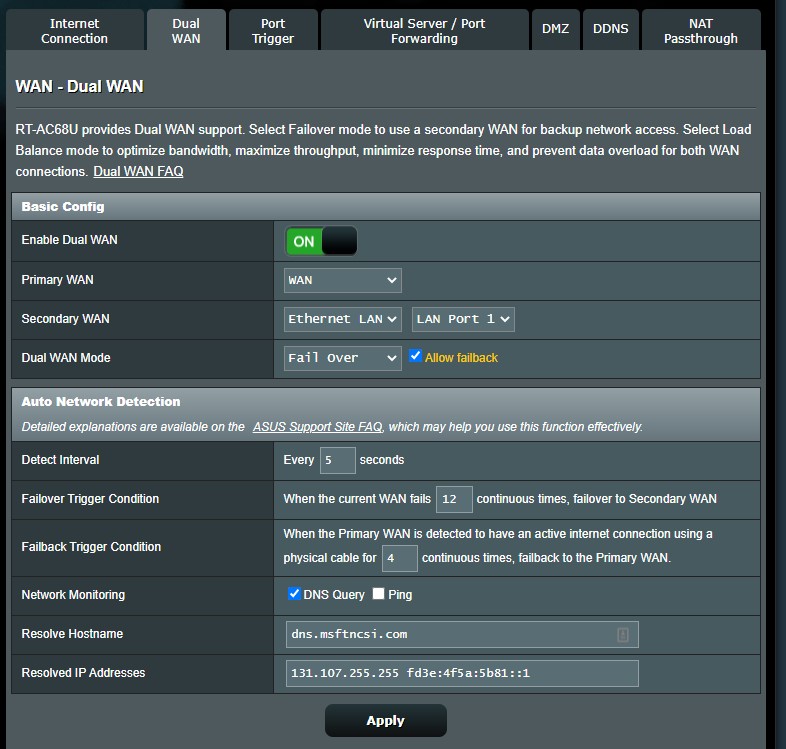
Task: Open the Dual WAN Mode dropdown
Action: pyautogui.click(x=342, y=358)
